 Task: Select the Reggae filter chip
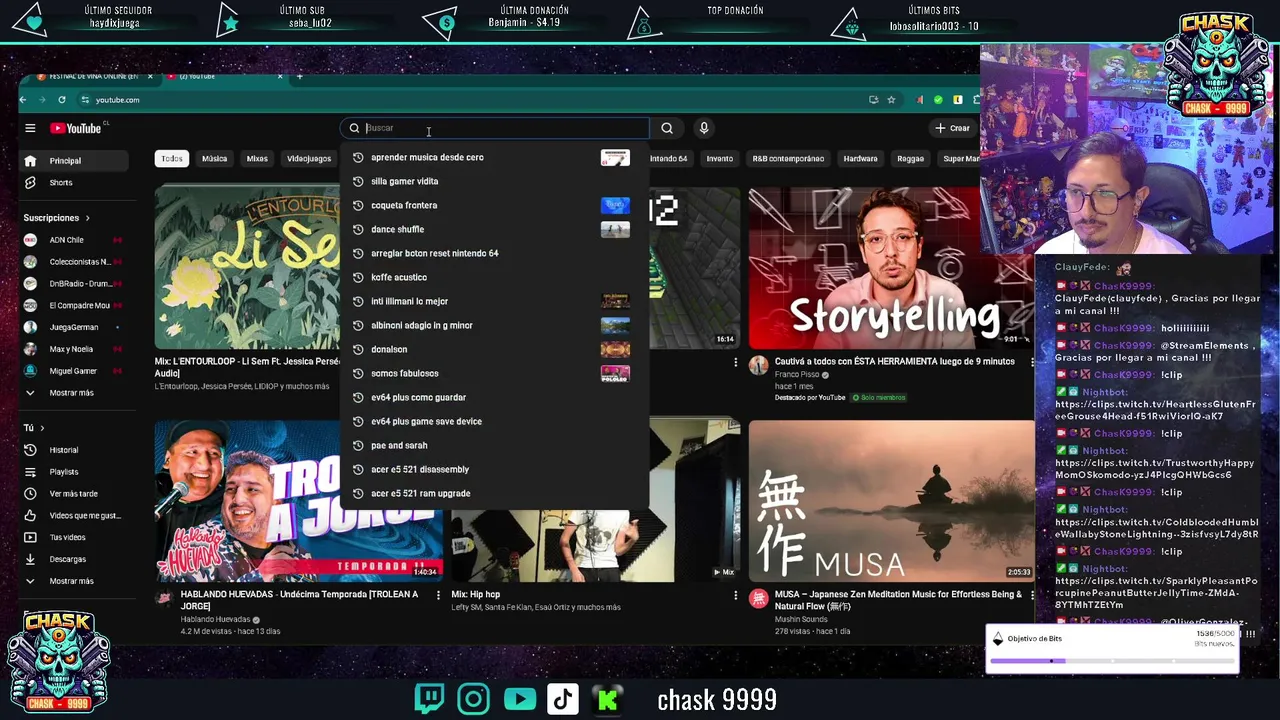click(910, 158)
